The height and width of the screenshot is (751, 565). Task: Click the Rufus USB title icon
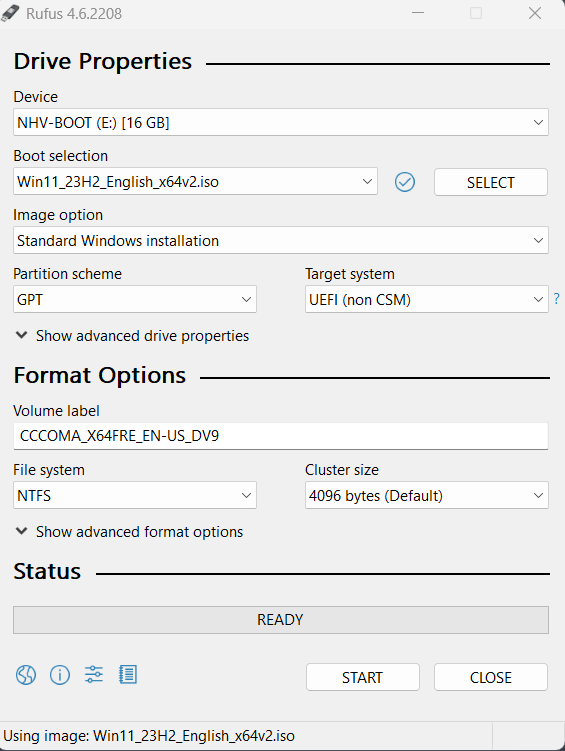[10, 13]
